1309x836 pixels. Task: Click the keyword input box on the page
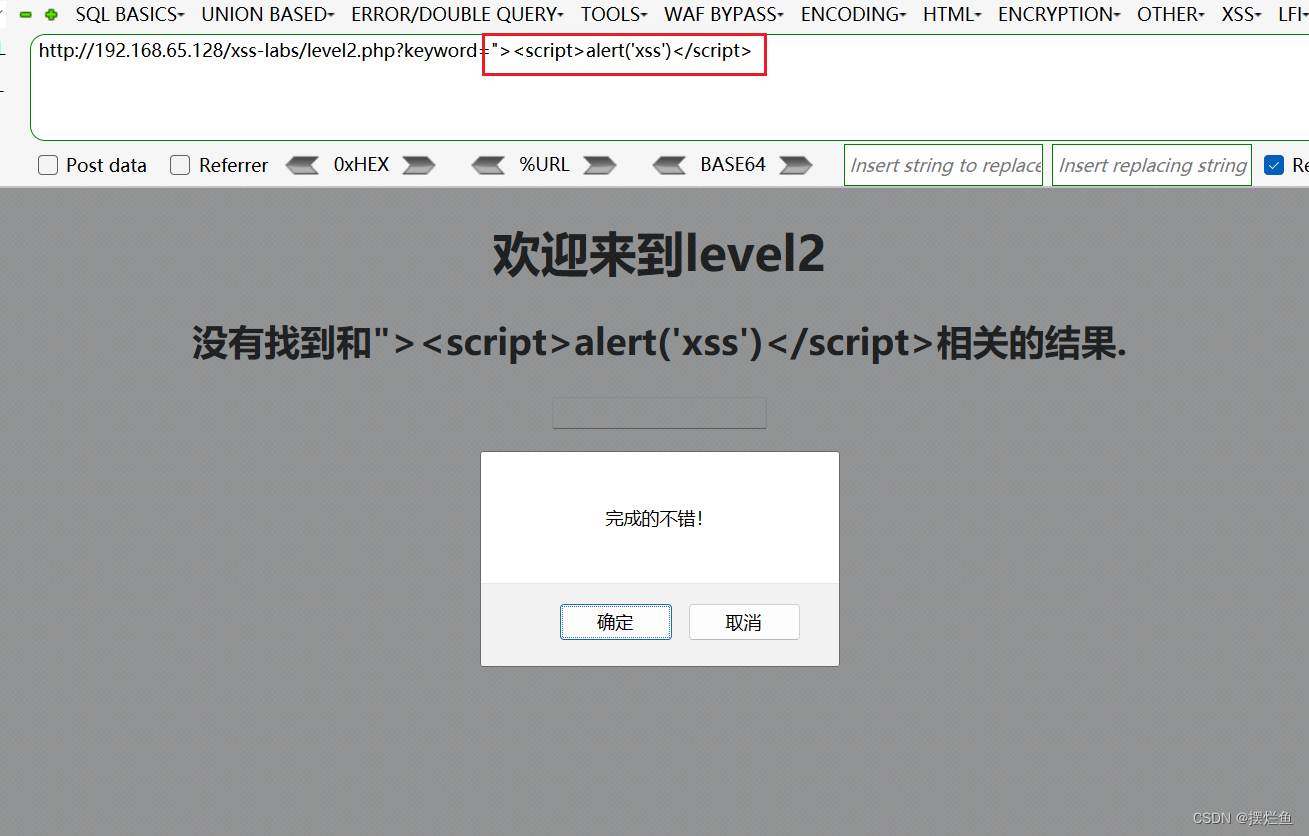(x=660, y=413)
